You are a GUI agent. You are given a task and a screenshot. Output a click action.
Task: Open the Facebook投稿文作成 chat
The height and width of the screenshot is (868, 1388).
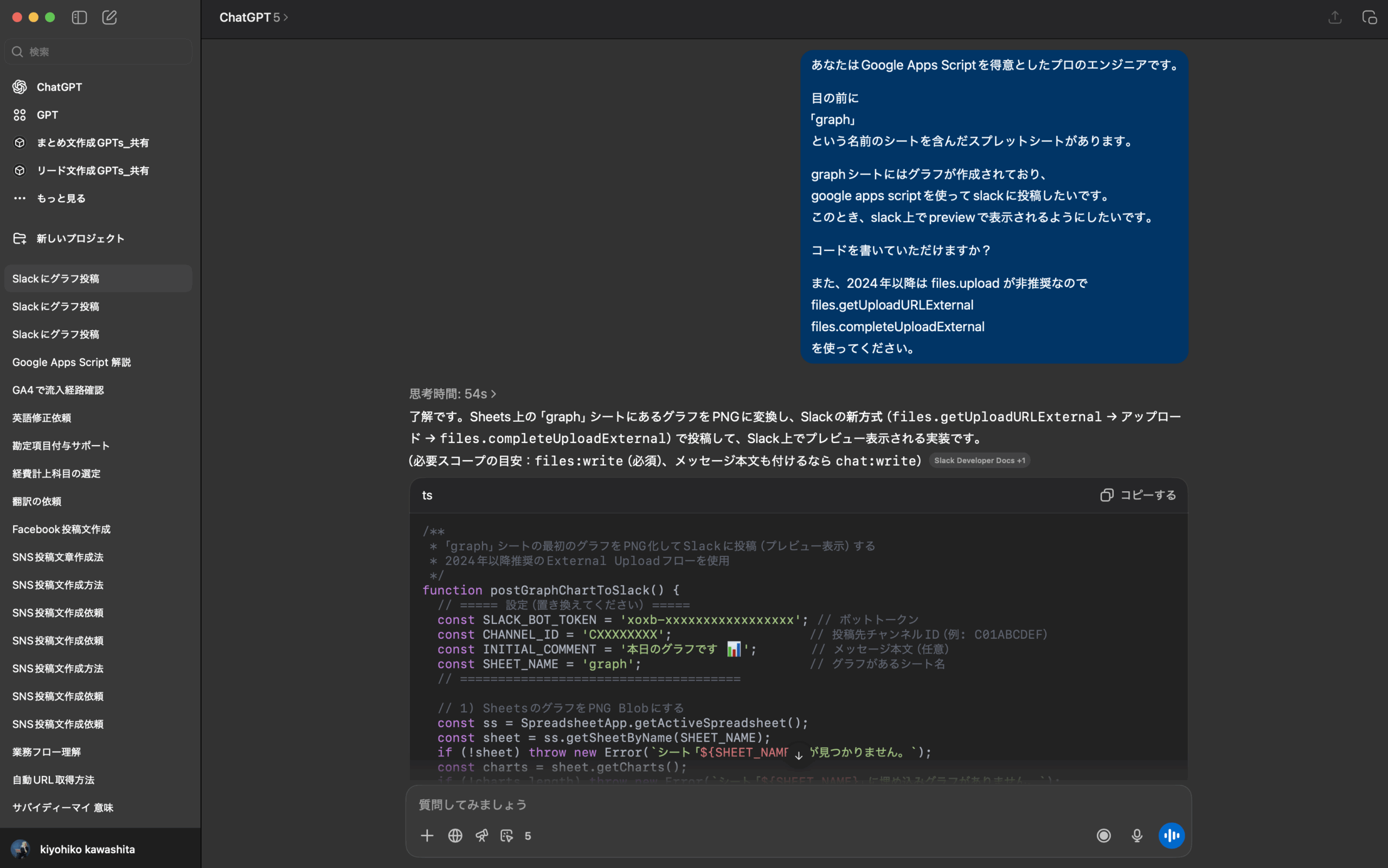click(x=98, y=529)
